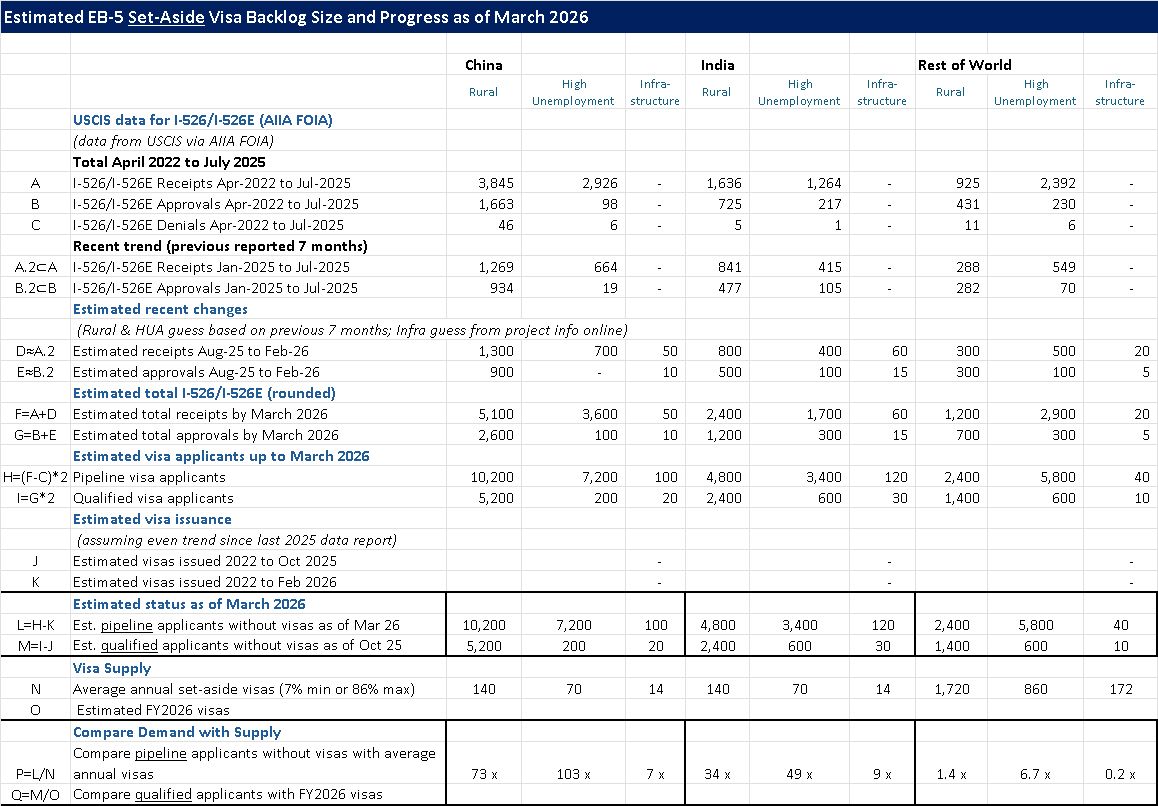
Task: Select the 'Rest of World' column header
Action: 964,65
